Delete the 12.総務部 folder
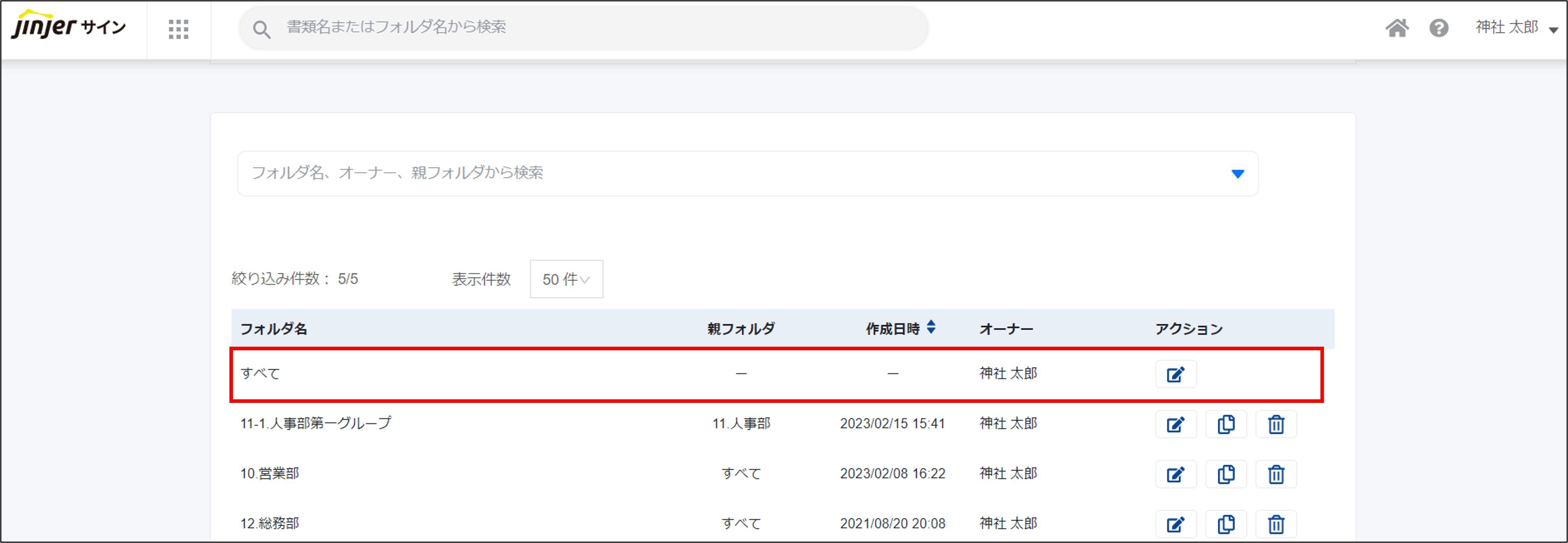Screen dimensions: 1568x543 pyautogui.click(x=1276, y=524)
